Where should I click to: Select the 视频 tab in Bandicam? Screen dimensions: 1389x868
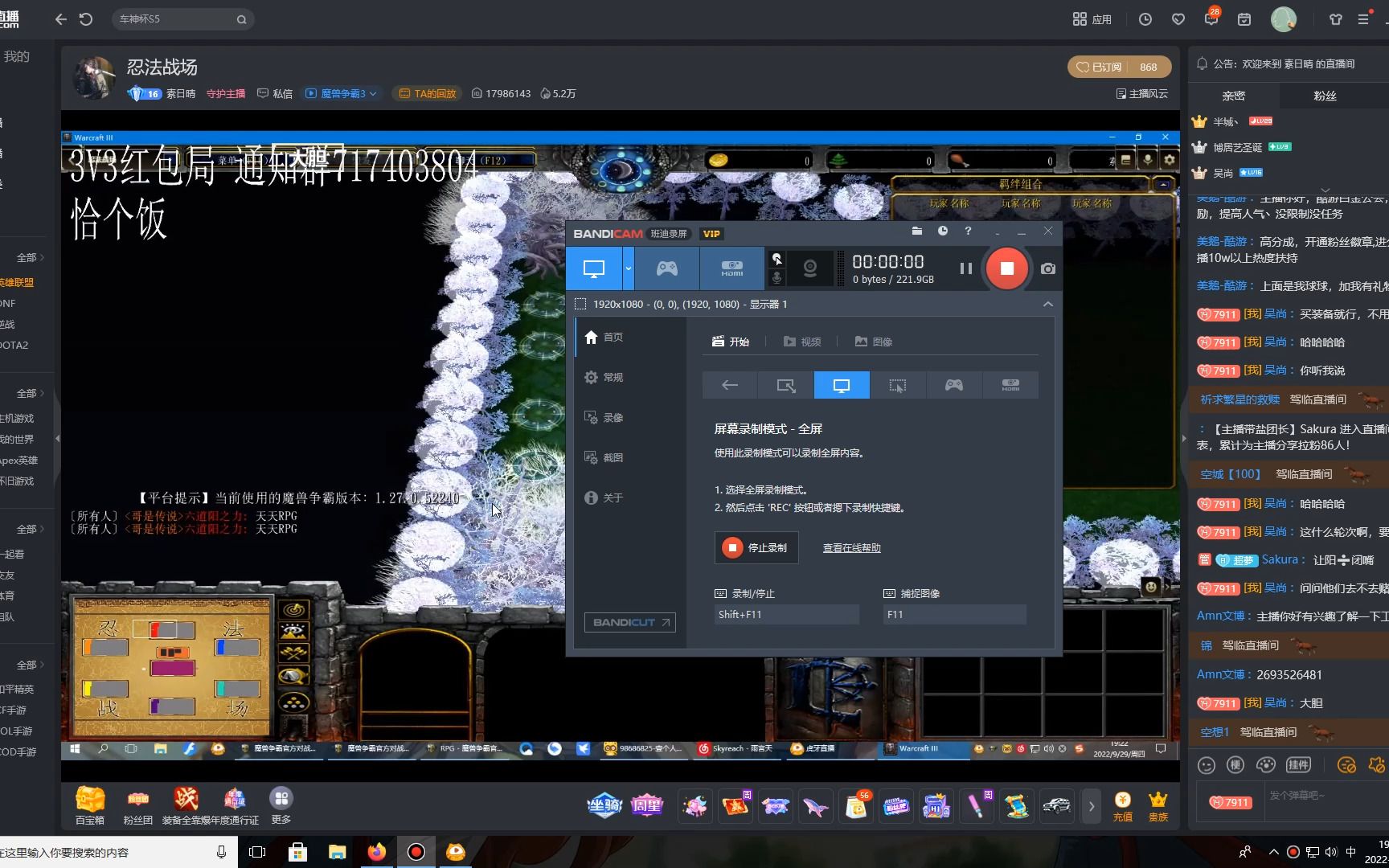point(802,342)
